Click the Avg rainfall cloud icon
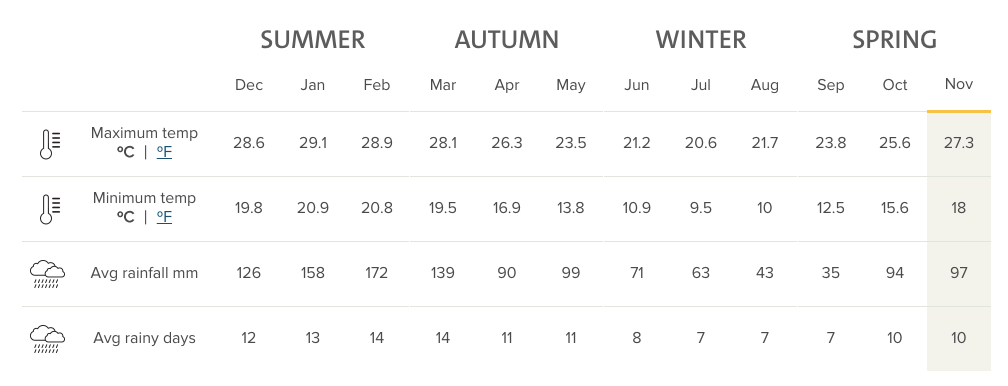This screenshot has width=1008, height=386. (x=48, y=274)
